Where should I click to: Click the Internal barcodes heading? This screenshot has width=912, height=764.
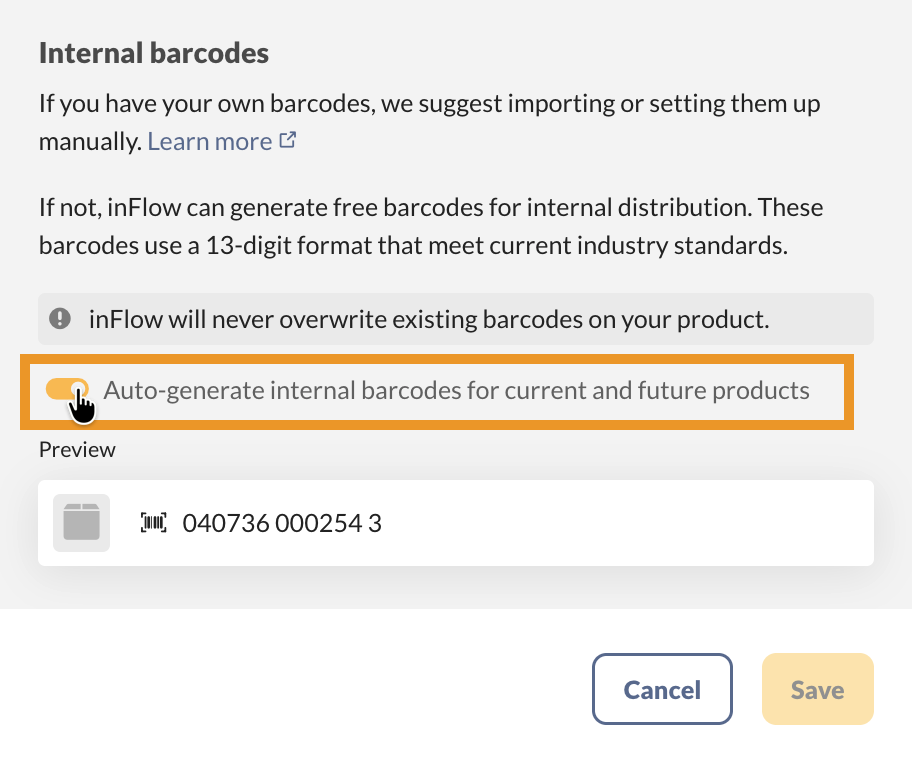pos(154,53)
